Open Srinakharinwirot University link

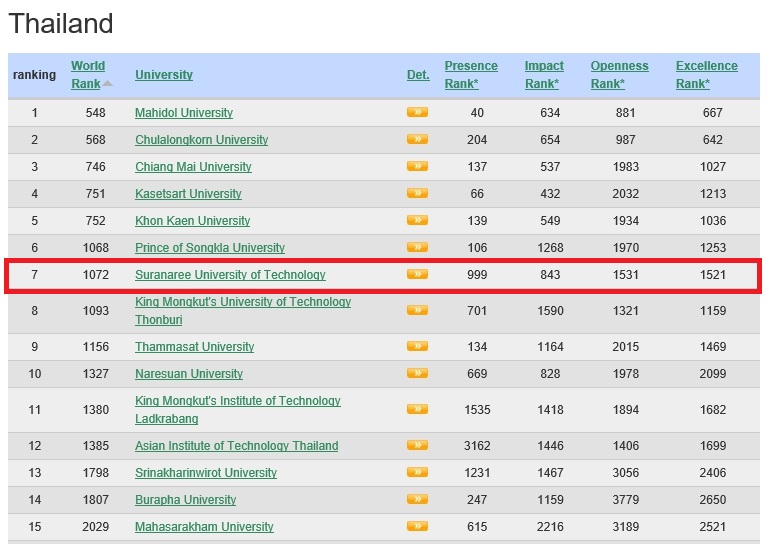click(x=206, y=473)
